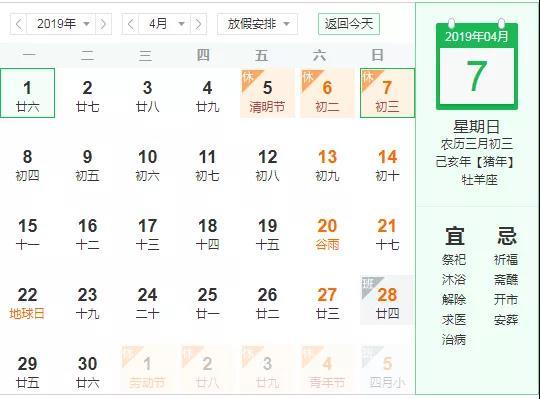Click the 休 badge on April 6
Viewport: 540px width, 399px height.
(308, 76)
